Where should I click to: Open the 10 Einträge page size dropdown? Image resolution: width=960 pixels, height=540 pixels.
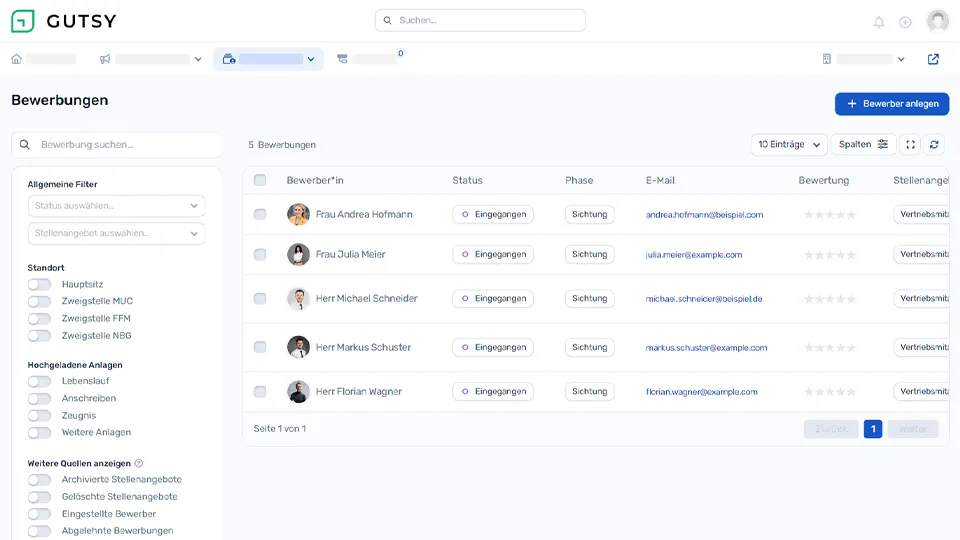pos(789,144)
